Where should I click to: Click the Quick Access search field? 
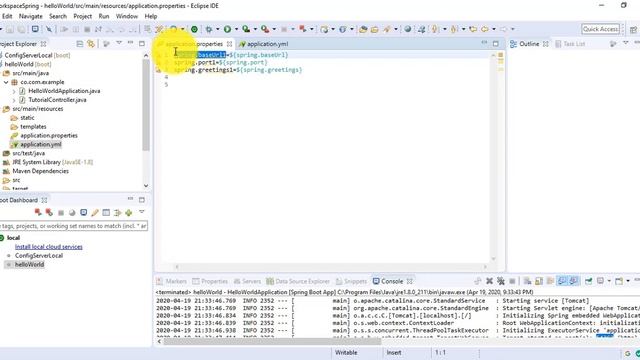click(600, 29)
